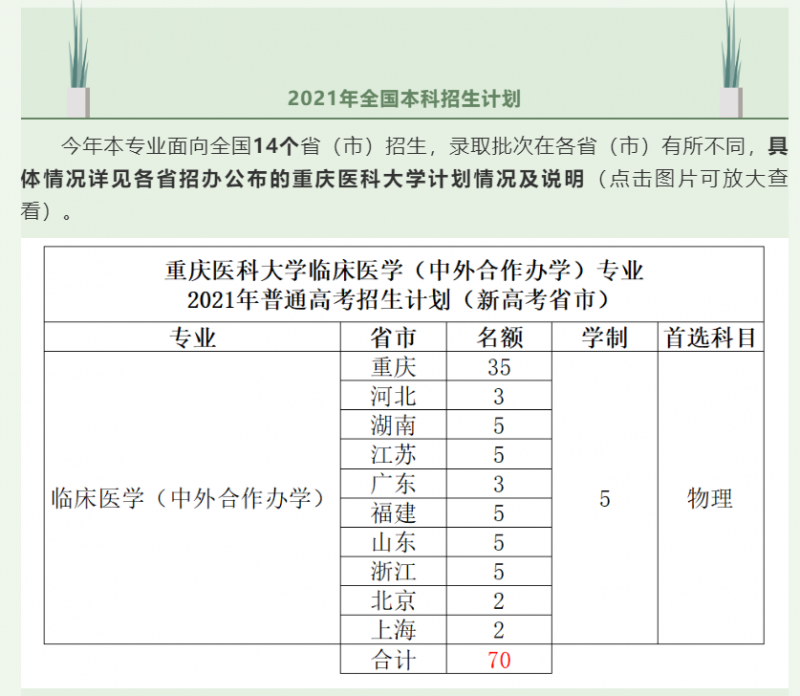Select the quota value "35" for 重庆
This screenshot has width=800, height=696.
[x=499, y=366]
